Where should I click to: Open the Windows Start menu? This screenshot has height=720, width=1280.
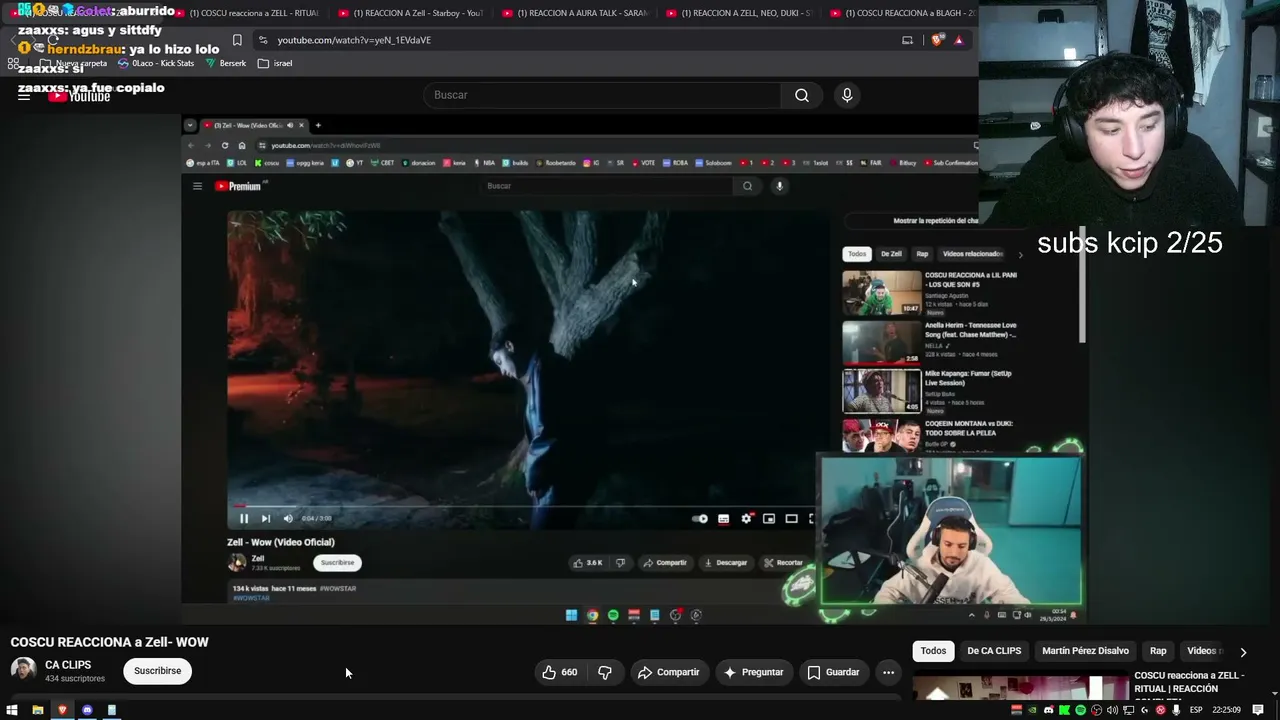pyautogui.click(x=12, y=710)
